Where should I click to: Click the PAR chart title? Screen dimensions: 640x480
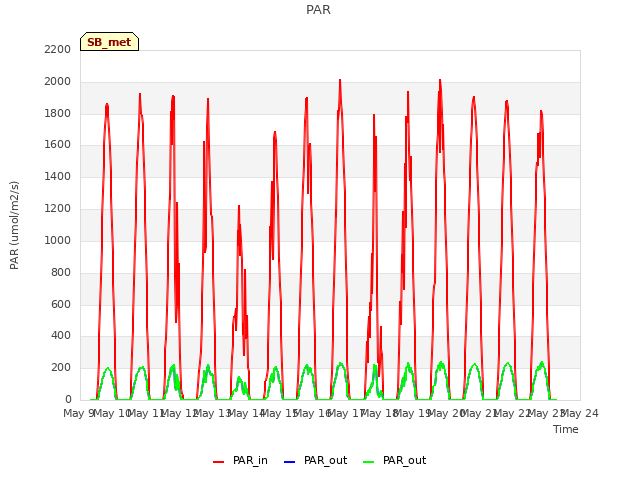point(318,9)
